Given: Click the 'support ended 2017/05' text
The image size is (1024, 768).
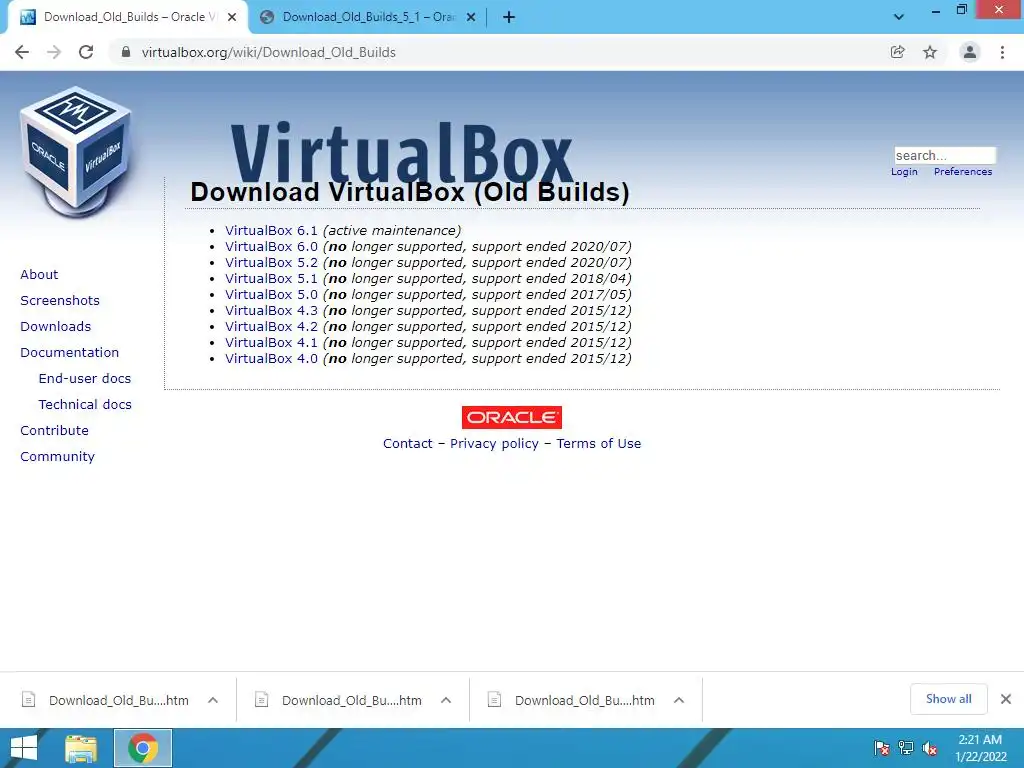Looking at the screenshot, I should (550, 295).
